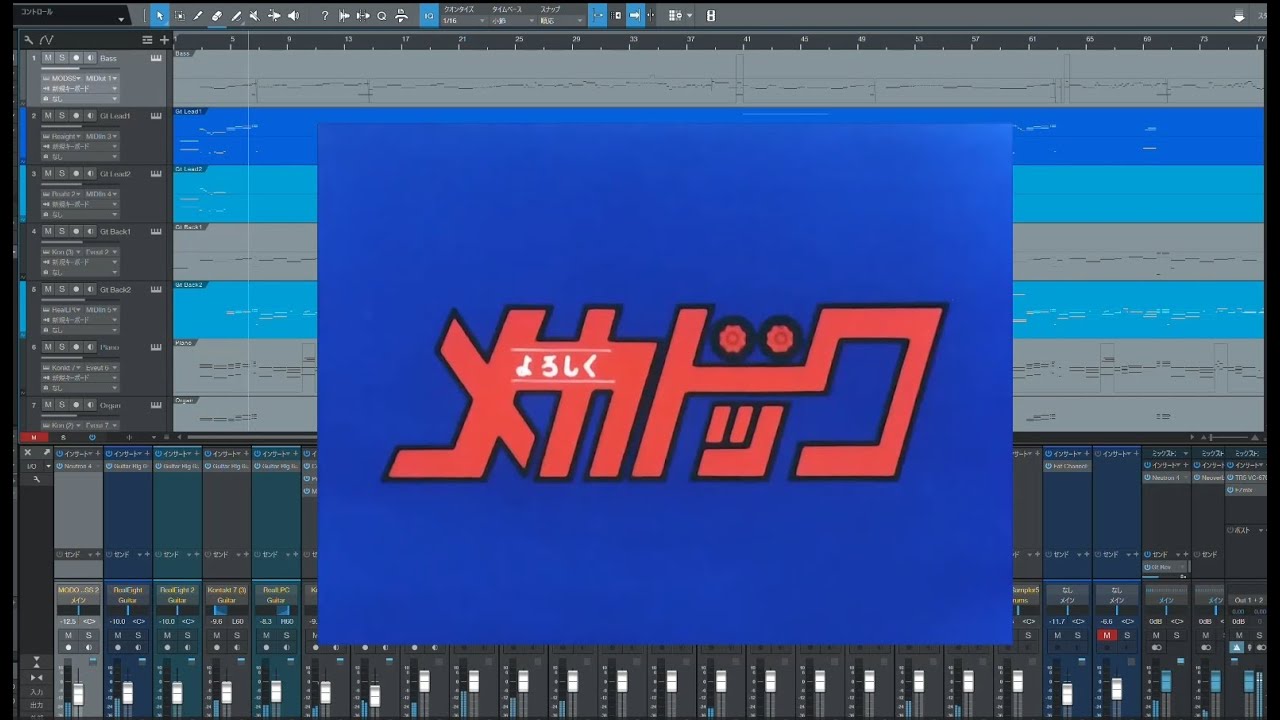Select the Eraser tool

(x=217, y=16)
